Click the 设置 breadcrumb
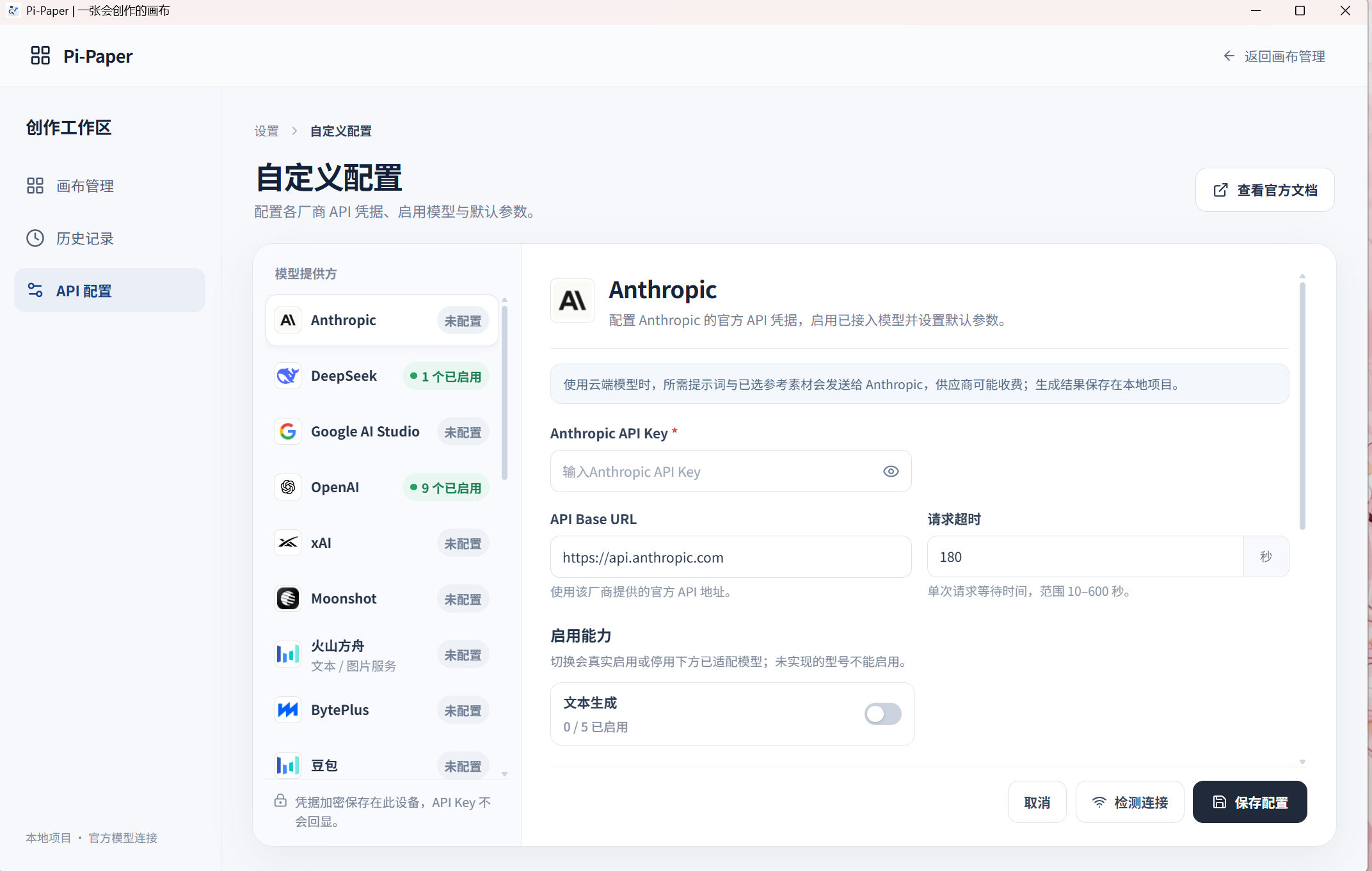This screenshot has width=1372, height=871. (x=266, y=131)
